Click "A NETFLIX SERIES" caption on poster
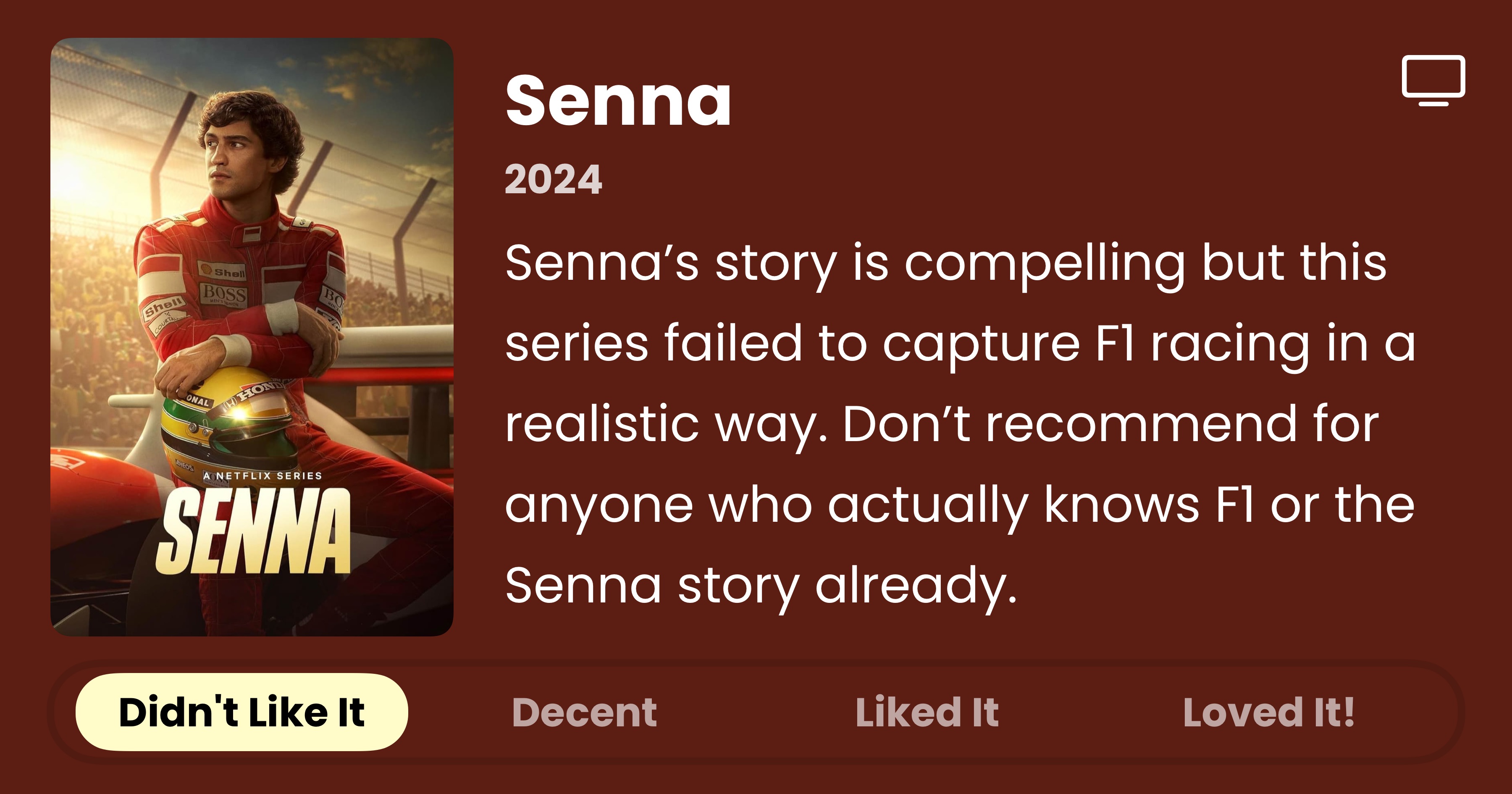Viewport: 1512px width, 794px height. 262,476
